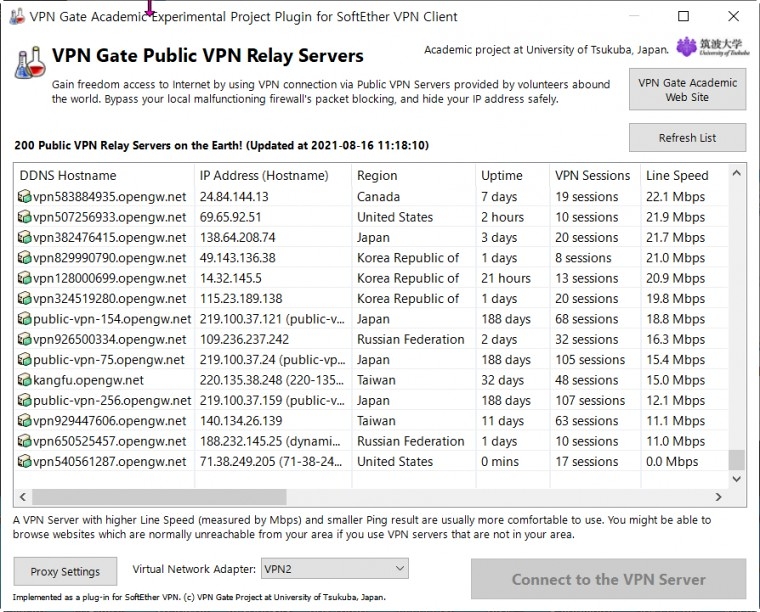Screen dimensions: 760x612
Task: Click server icon for public-vpn-154.opengw.net
Action: click(x=24, y=319)
